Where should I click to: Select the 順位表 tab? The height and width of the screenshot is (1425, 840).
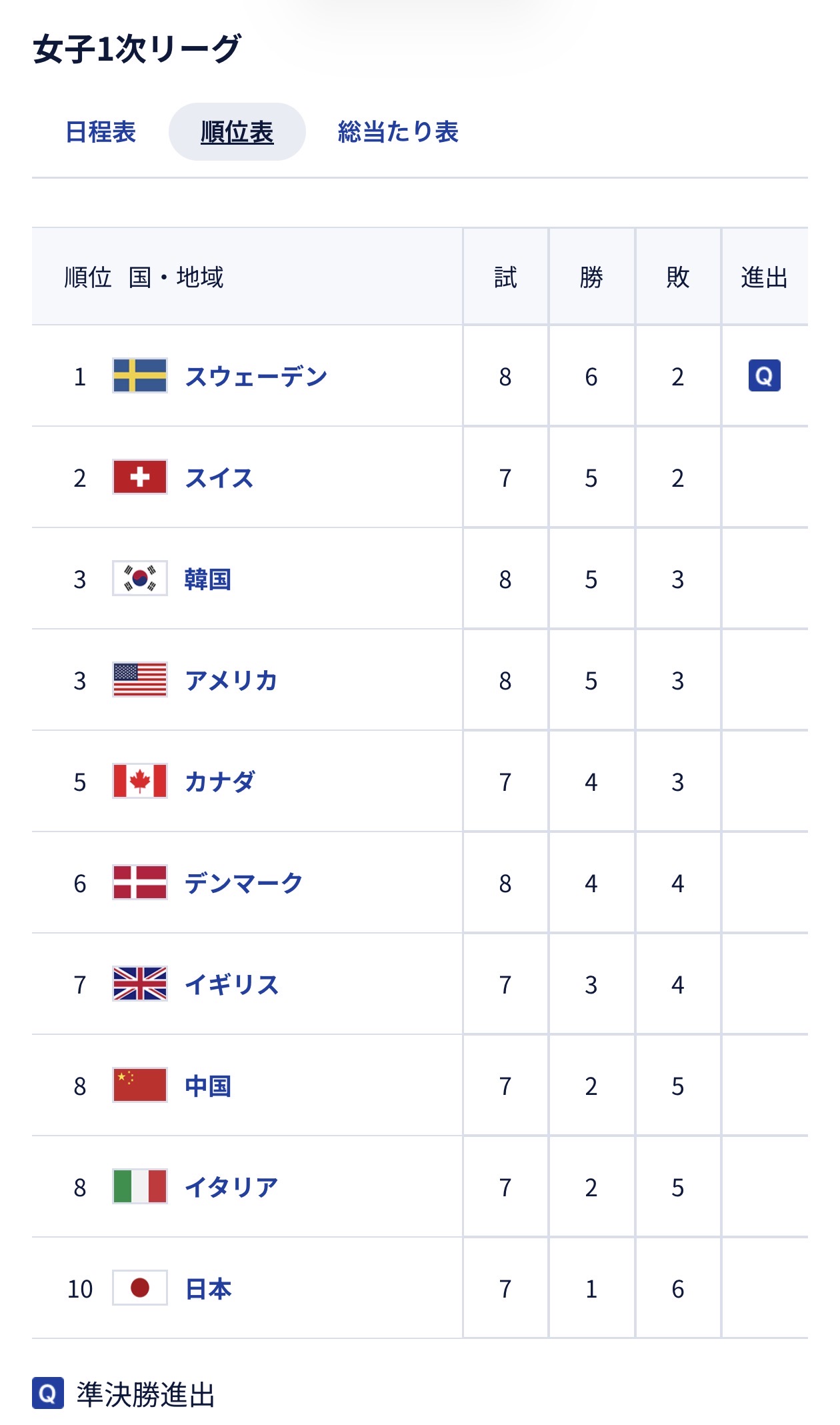tap(237, 132)
